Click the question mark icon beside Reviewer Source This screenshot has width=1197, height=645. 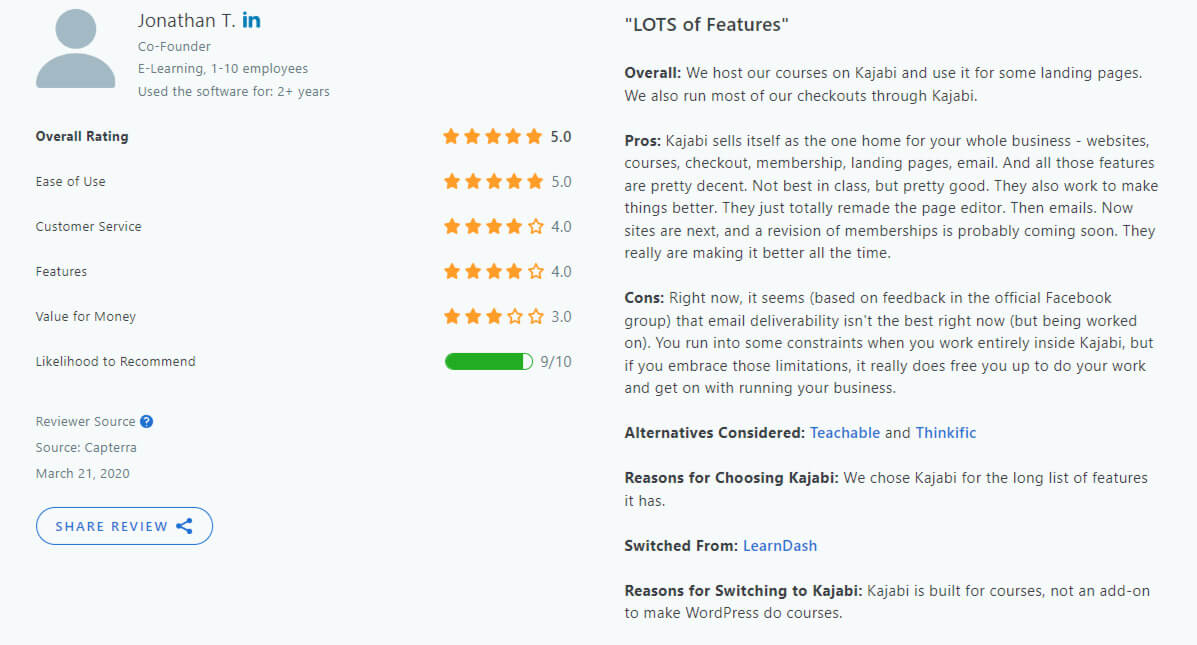pyautogui.click(x=148, y=421)
